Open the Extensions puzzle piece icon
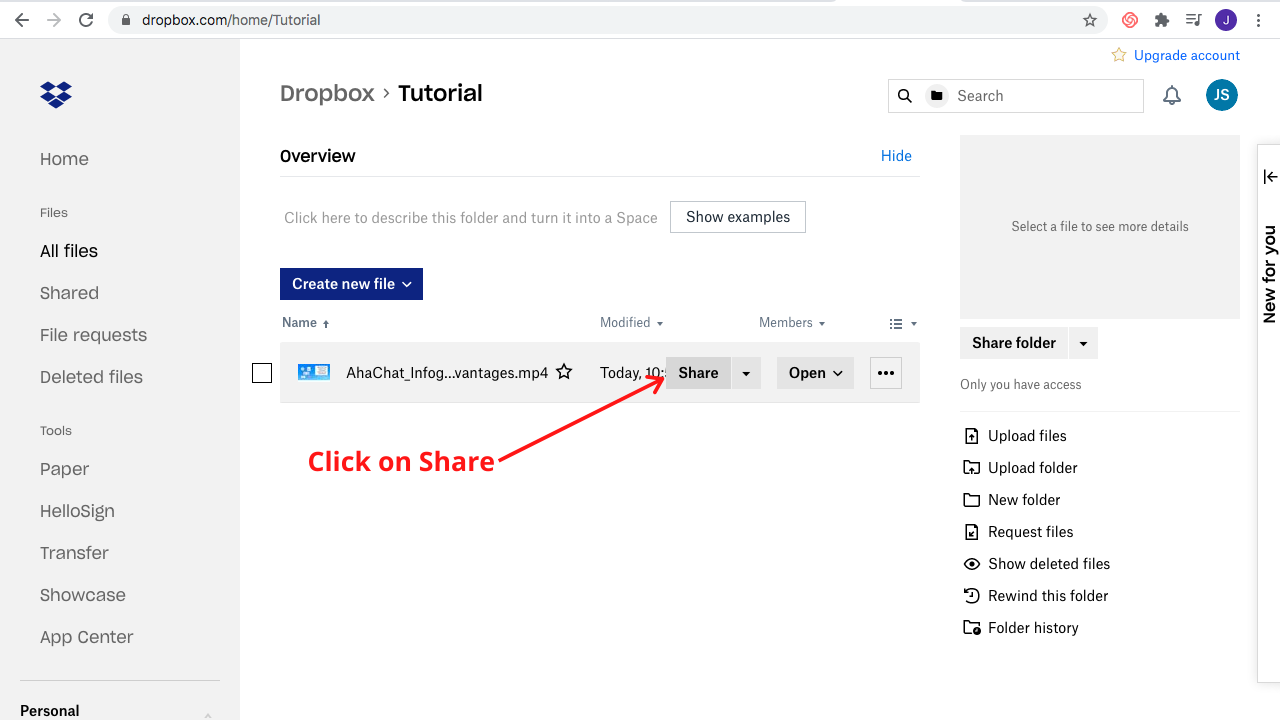The height and width of the screenshot is (720, 1280). tap(1161, 20)
